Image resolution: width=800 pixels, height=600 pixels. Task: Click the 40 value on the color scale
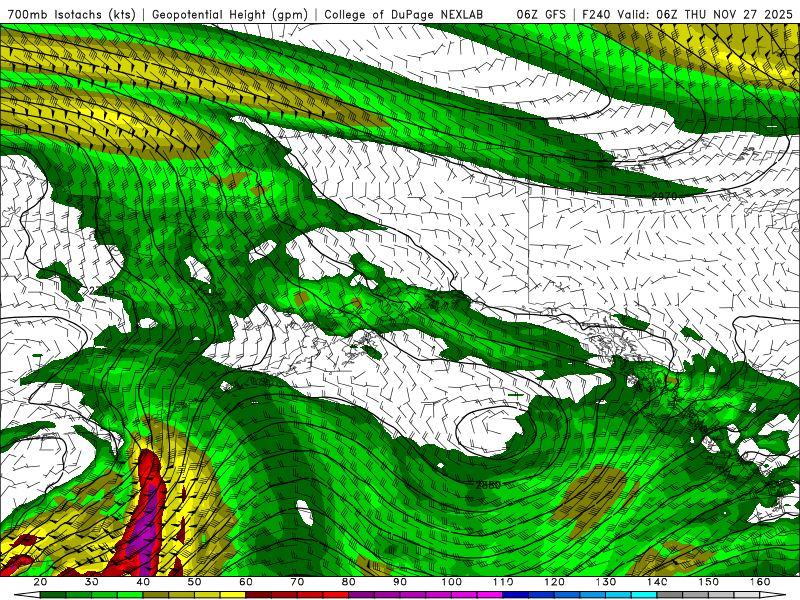pos(143,582)
